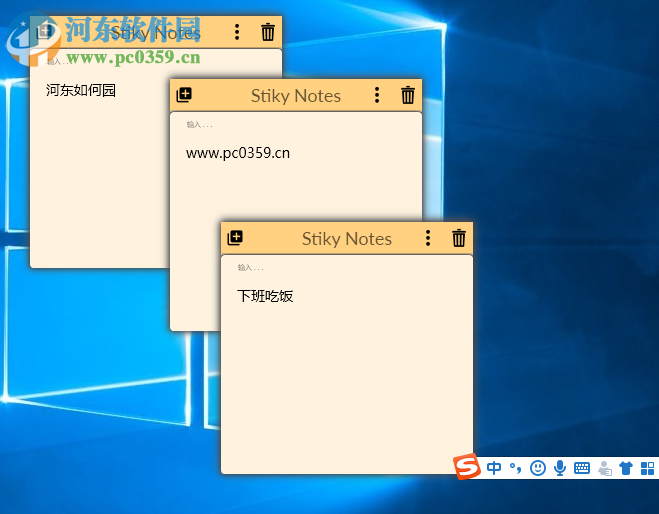659x514 pixels.
Task: Delete the www.pc0359.cn note
Action: (408, 95)
